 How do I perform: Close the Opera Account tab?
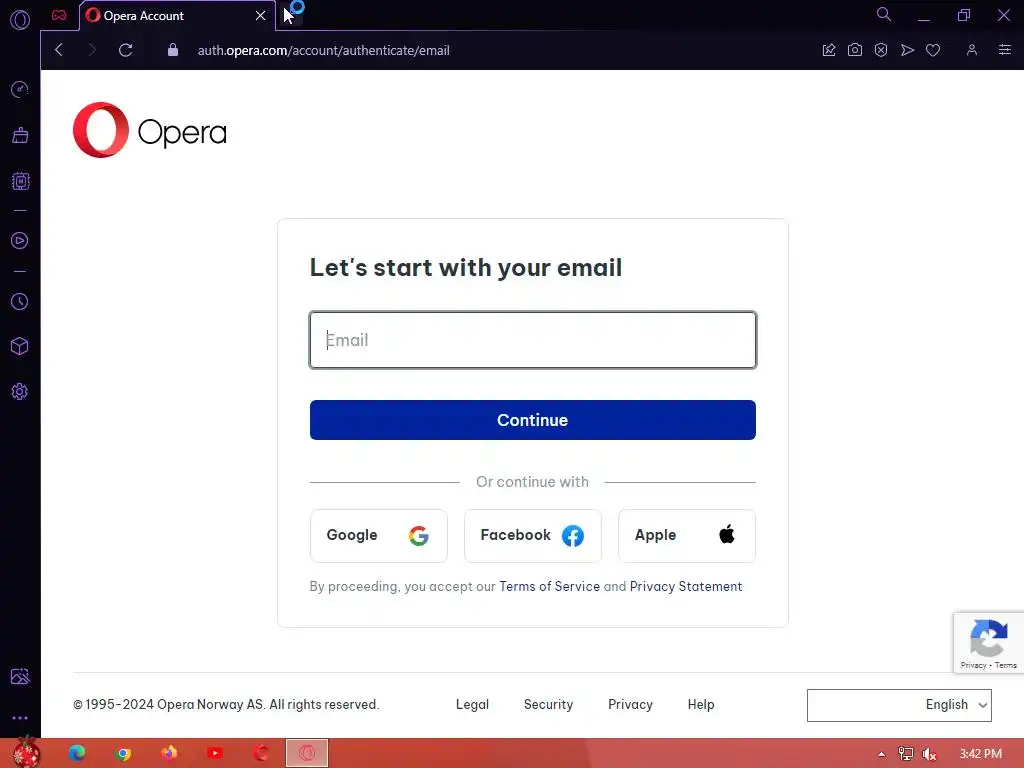tap(261, 15)
